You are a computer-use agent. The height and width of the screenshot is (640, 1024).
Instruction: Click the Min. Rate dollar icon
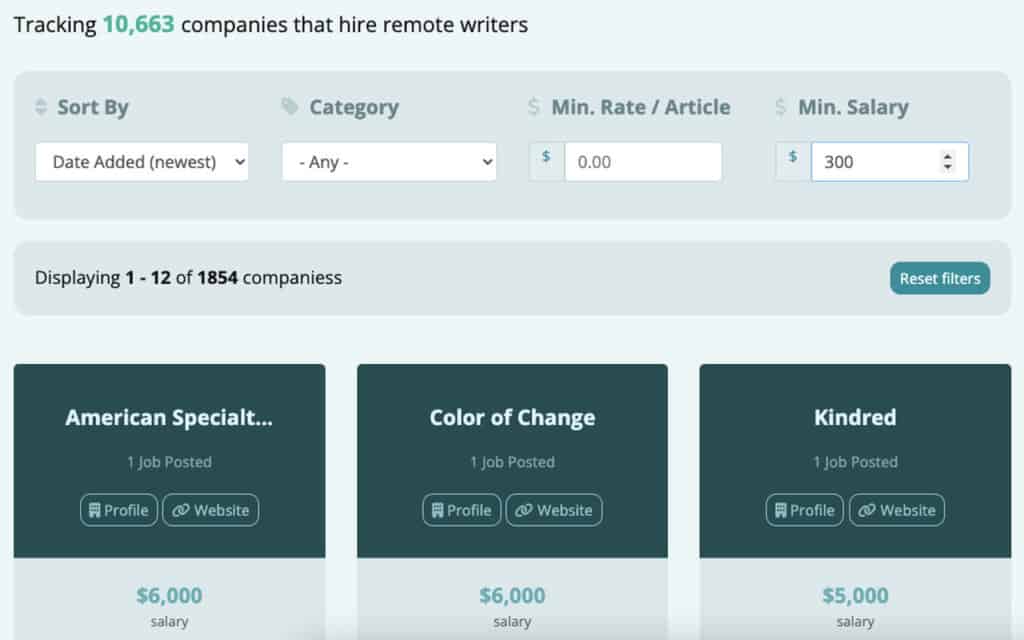tap(534, 107)
